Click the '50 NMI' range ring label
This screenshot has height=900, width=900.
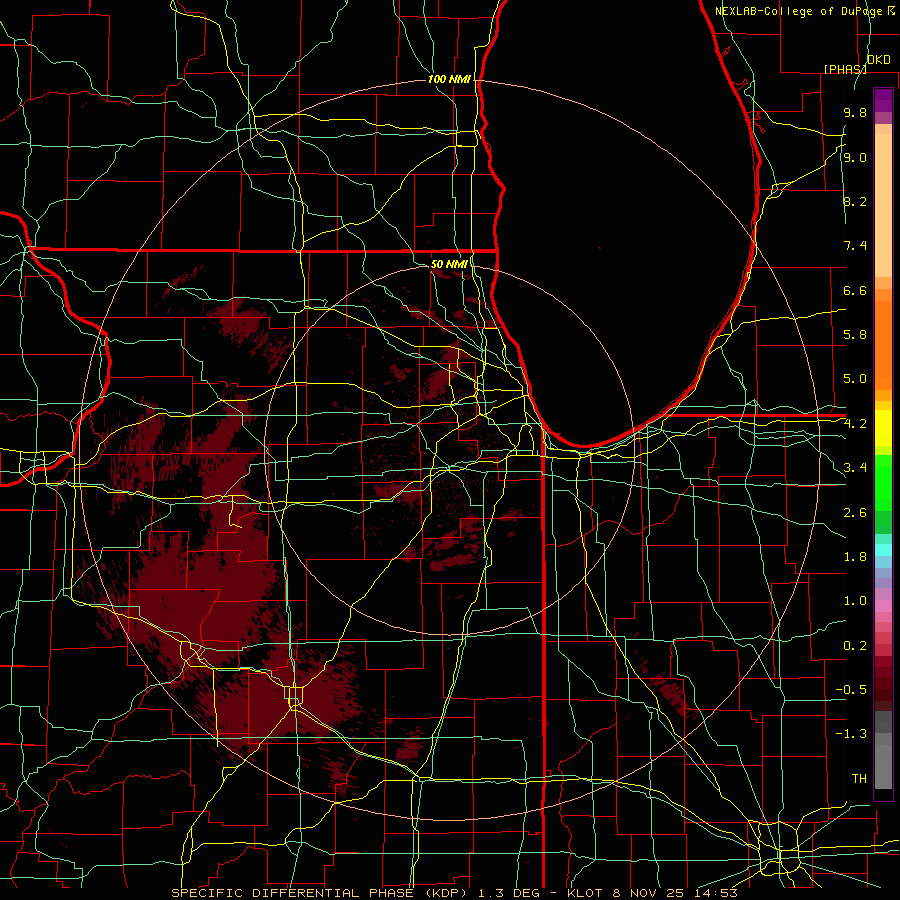coord(449,264)
